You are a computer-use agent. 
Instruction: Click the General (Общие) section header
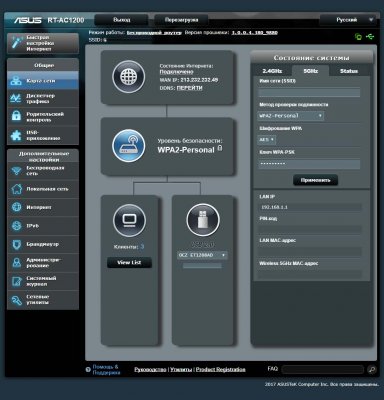tap(43, 65)
